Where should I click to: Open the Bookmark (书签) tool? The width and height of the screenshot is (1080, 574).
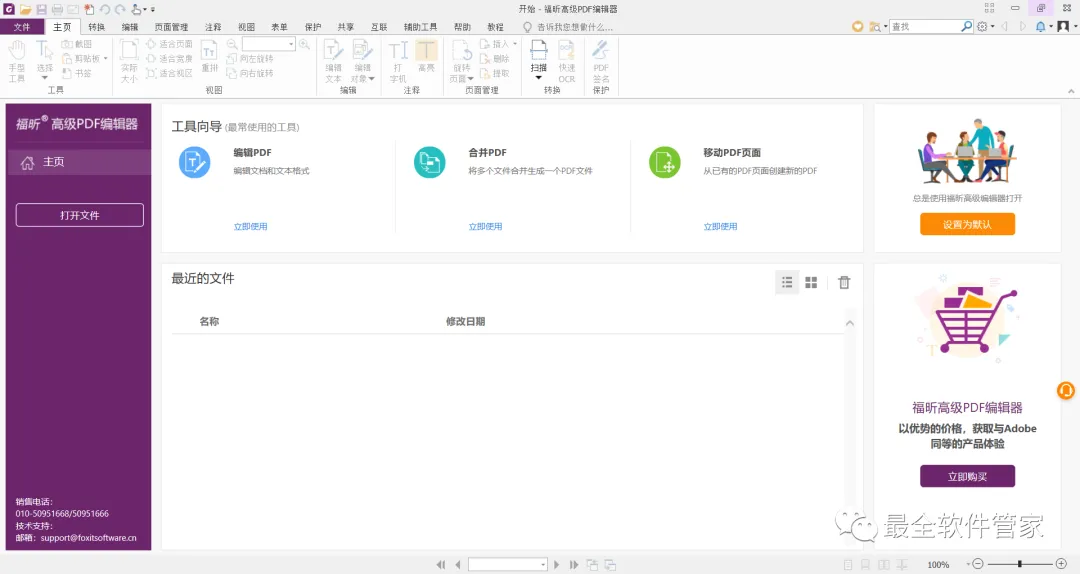point(77,73)
